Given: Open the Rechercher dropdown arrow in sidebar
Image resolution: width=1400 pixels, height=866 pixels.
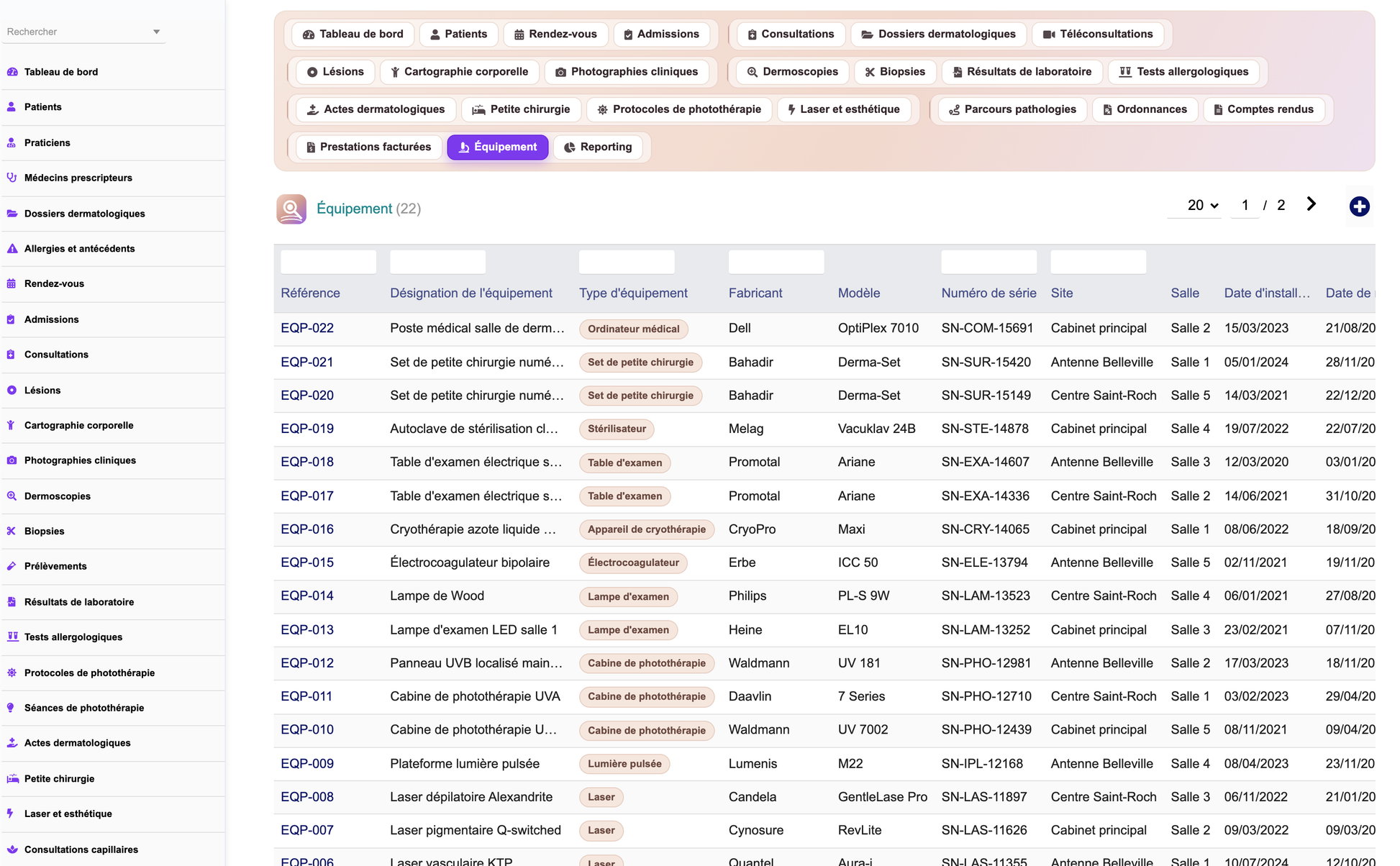Looking at the screenshot, I should pos(156,32).
